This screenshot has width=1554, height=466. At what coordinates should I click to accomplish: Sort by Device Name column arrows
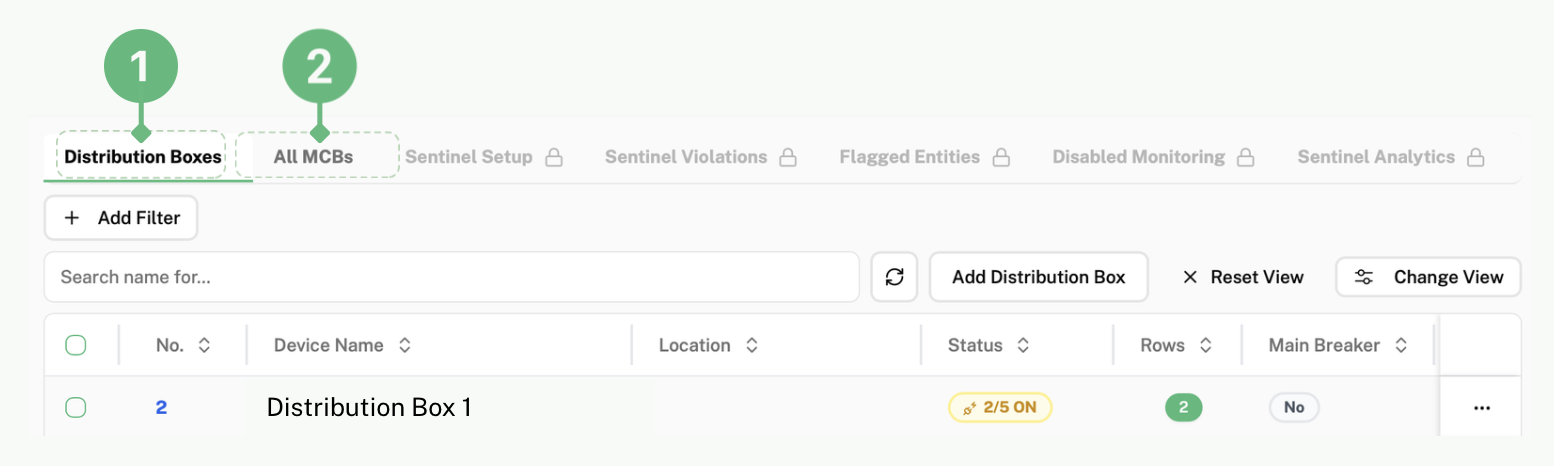click(x=405, y=345)
